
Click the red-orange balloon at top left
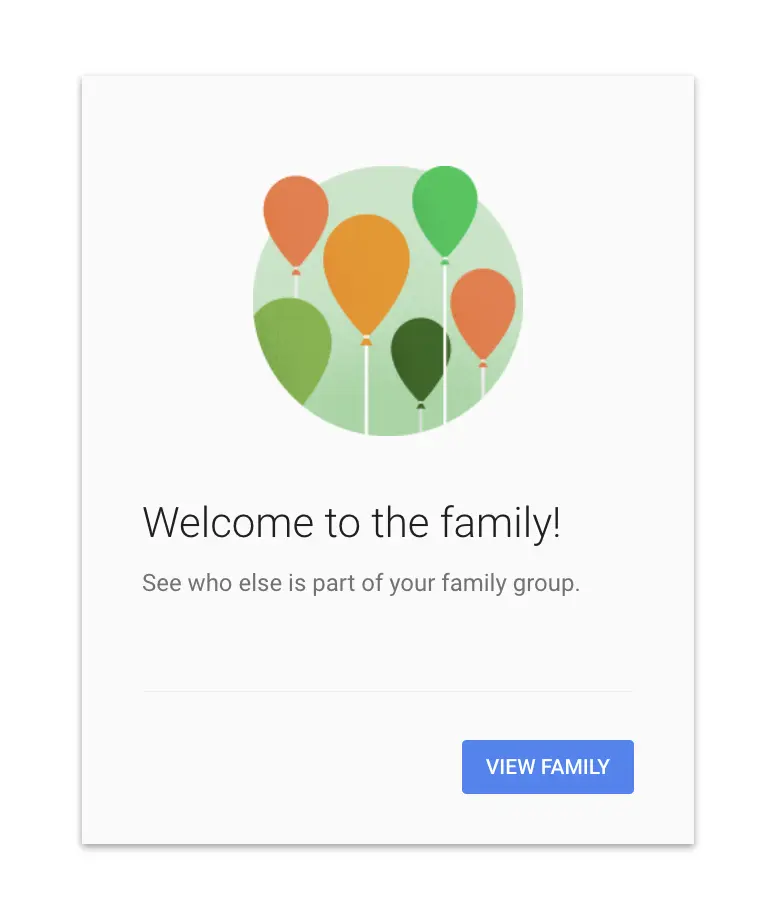click(x=296, y=220)
